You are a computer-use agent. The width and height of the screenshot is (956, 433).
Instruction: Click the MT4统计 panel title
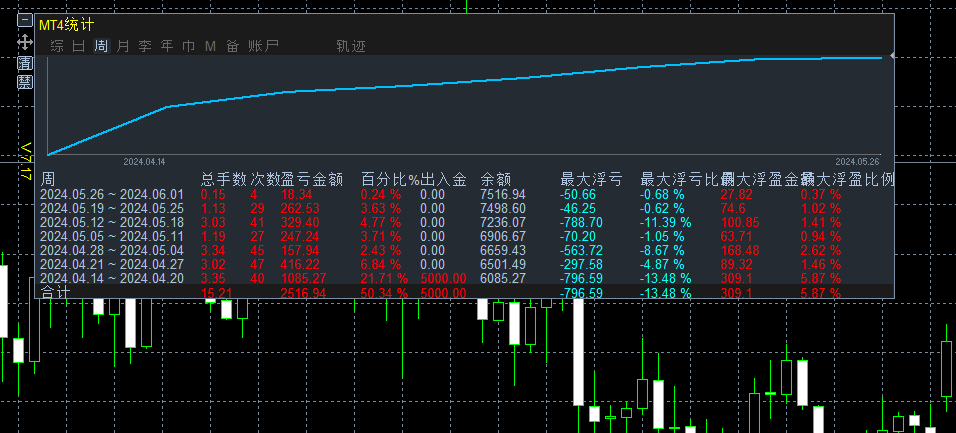[66, 25]
